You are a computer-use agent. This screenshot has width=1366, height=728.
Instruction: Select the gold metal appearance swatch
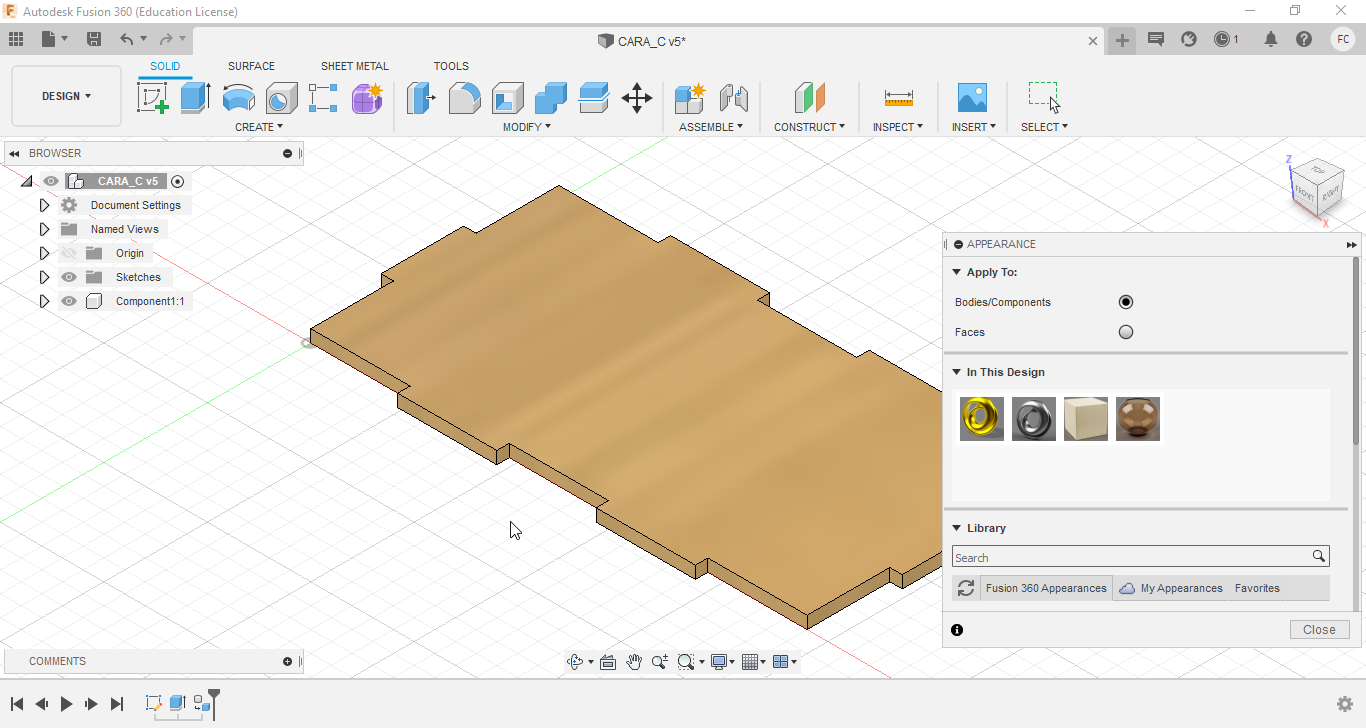pos(981,419)
